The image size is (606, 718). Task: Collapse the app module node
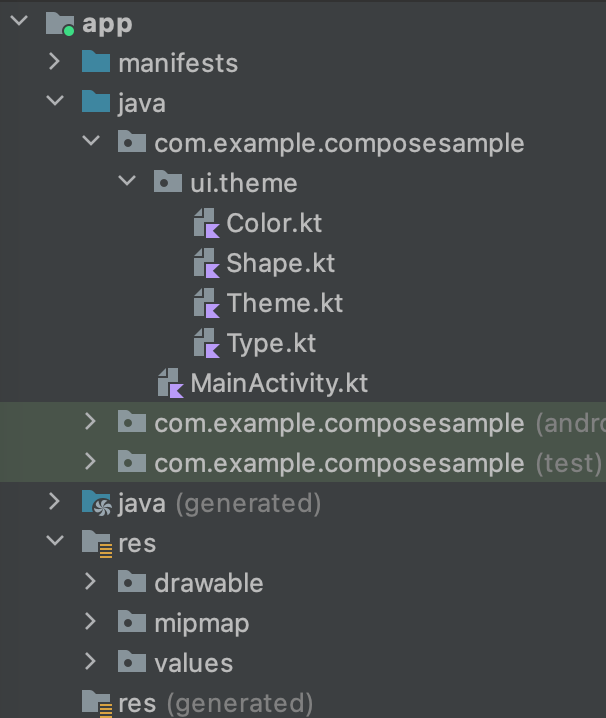click(19, 21)
